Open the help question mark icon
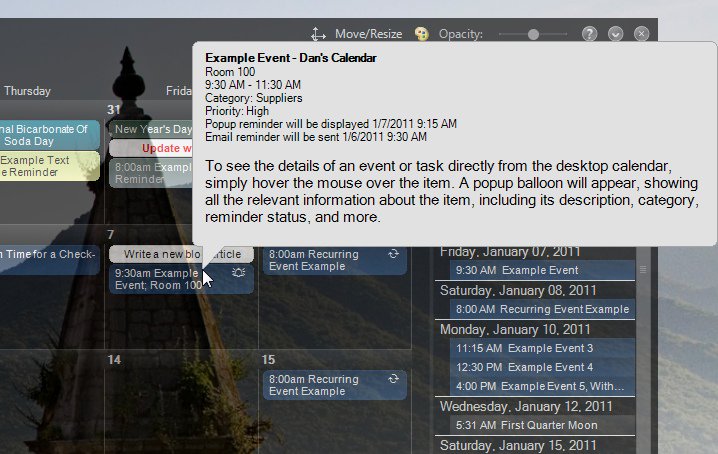The height and width of the screenshot is (454, 718). click(589, 34)
